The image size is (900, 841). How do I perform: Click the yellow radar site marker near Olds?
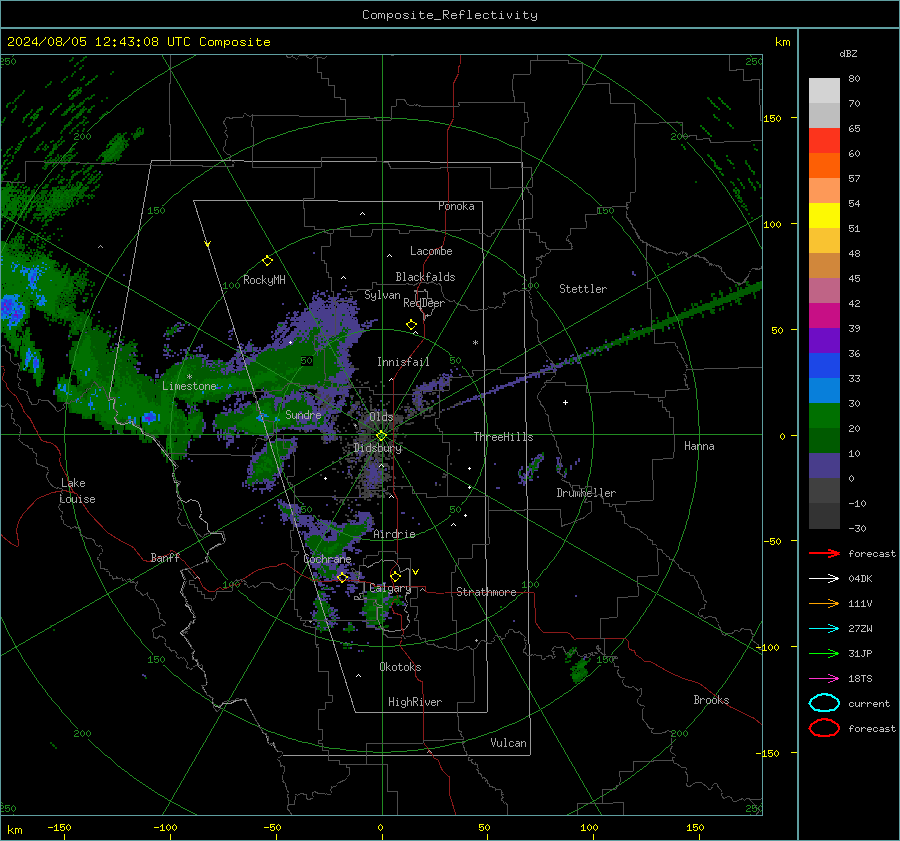pyautogui.click(x=381, y=436)
